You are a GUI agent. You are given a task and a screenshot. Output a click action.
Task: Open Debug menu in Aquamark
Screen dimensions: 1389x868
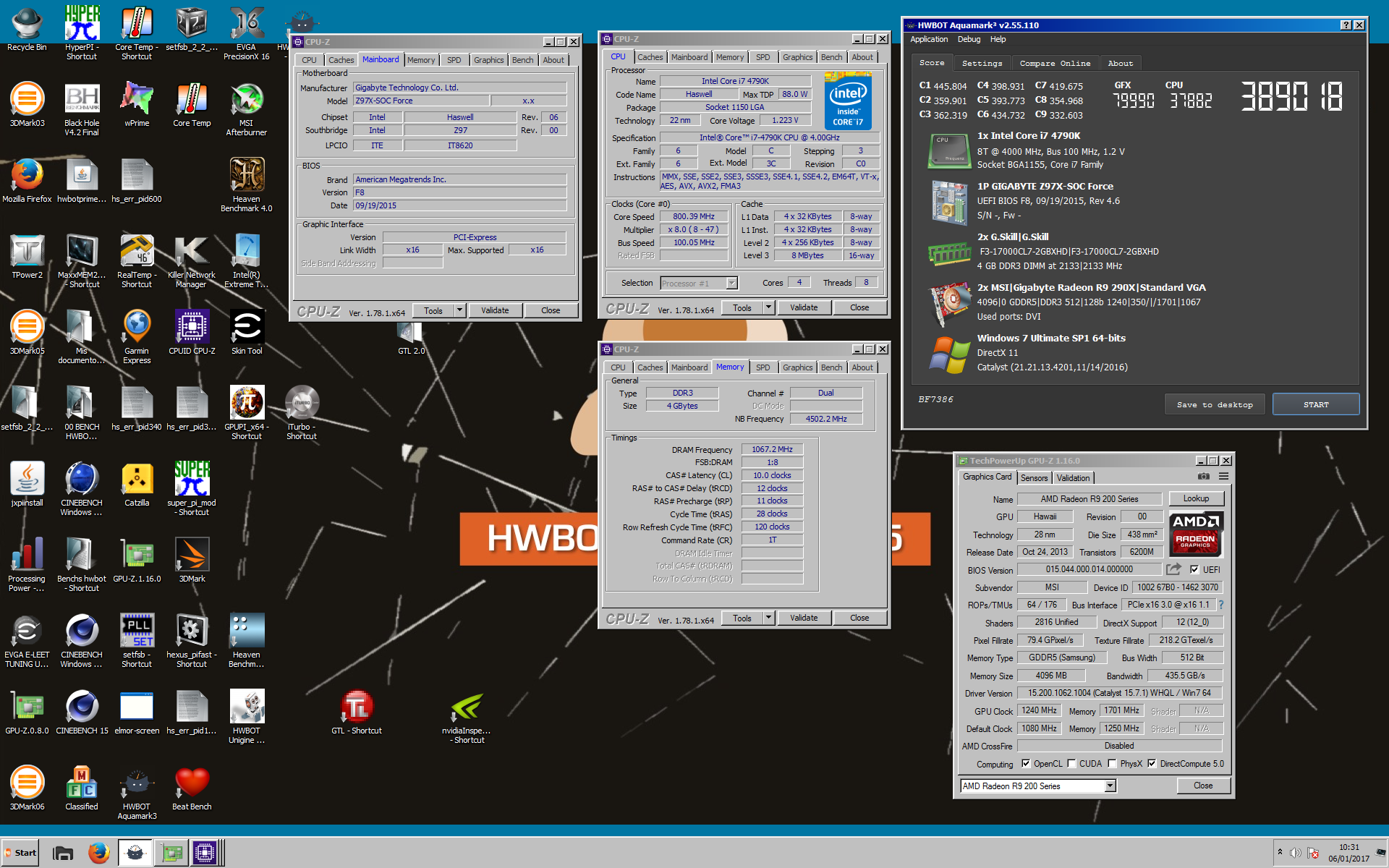point(969,39)
